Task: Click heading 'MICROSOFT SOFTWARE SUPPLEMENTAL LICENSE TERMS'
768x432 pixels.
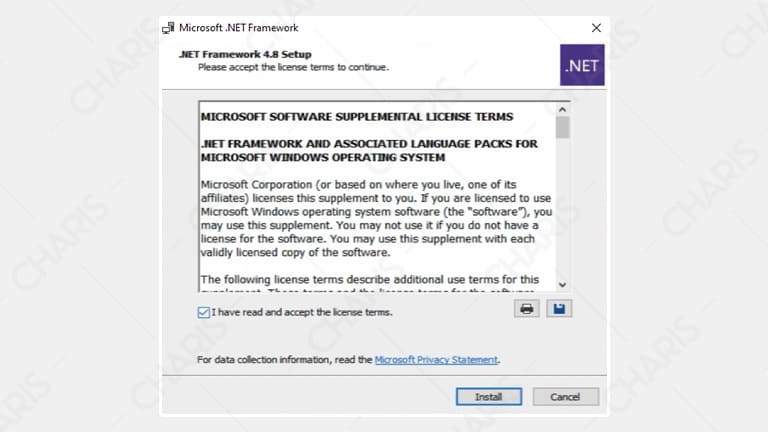Action: coord(357,117)
